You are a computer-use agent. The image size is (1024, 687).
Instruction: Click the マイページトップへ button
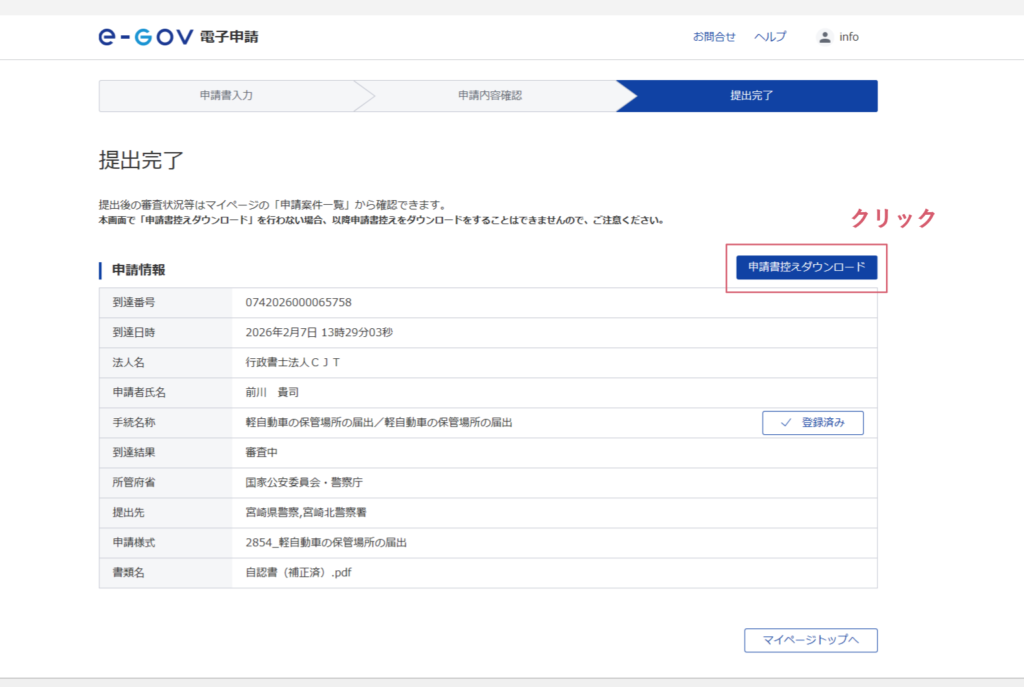810,640
